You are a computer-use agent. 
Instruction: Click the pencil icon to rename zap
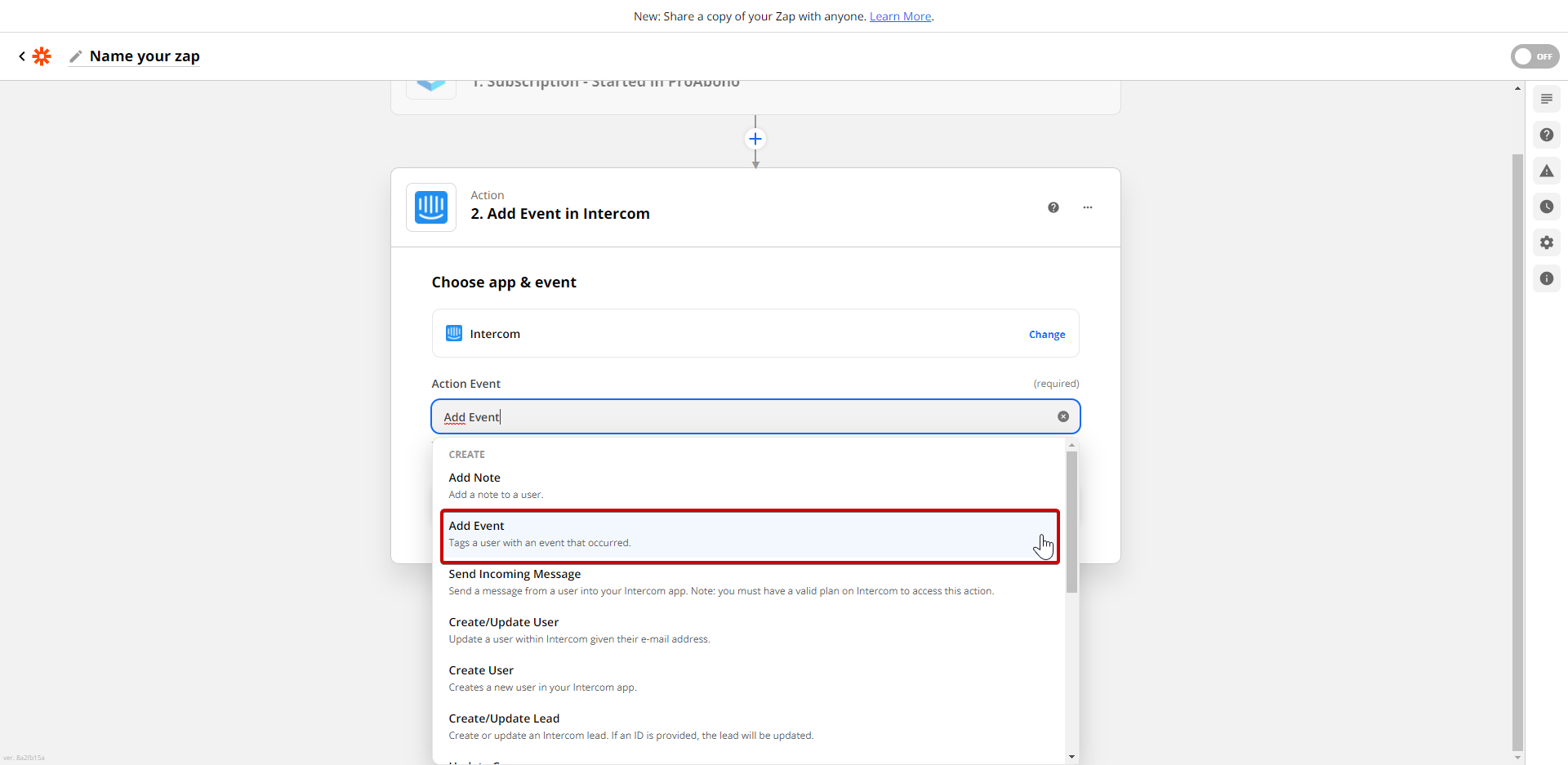coord(76,56)
